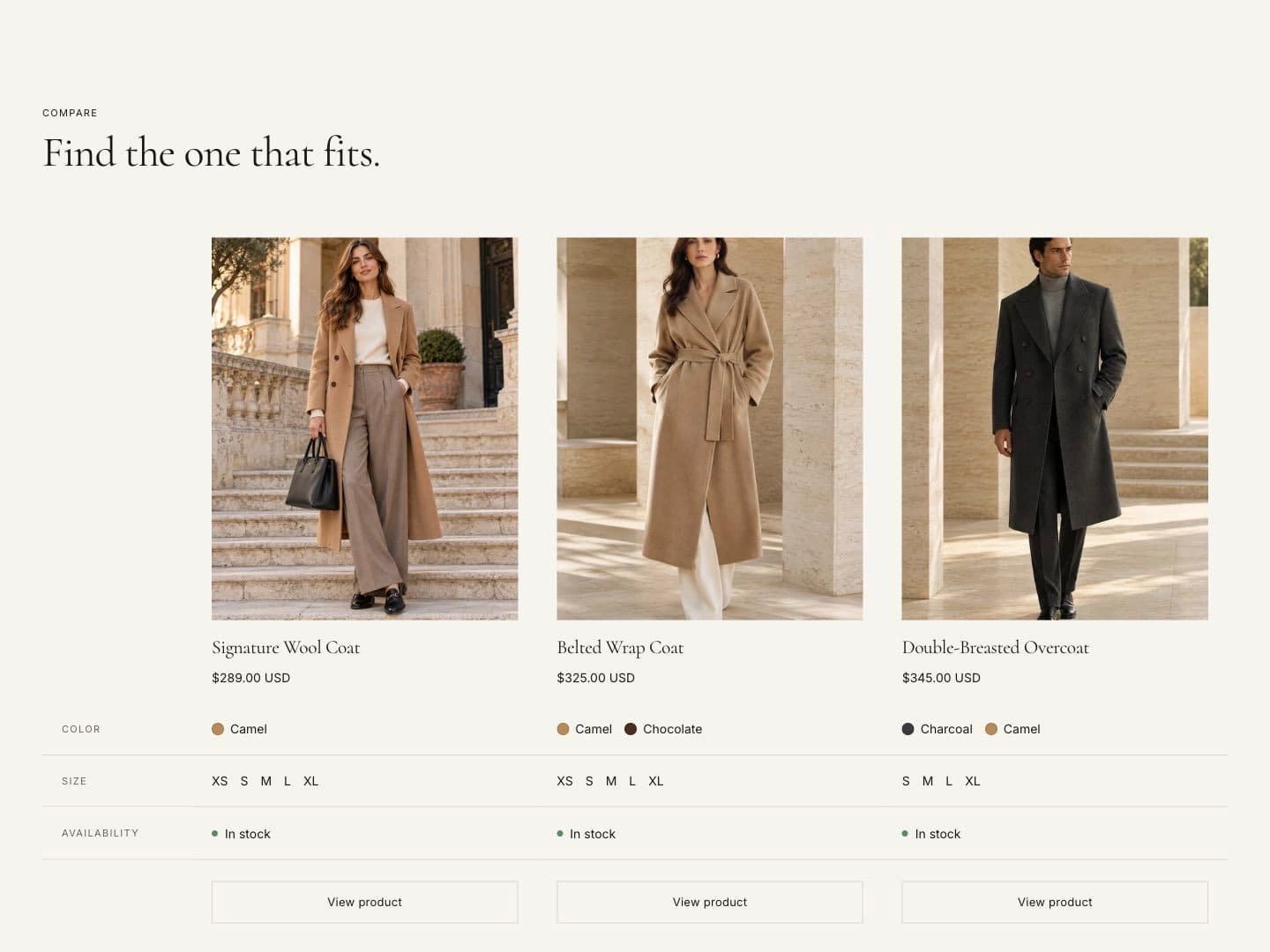The width and height of the screenshot is (1270, 952).
Task: Click the SIZE row label
Action: 74,781
